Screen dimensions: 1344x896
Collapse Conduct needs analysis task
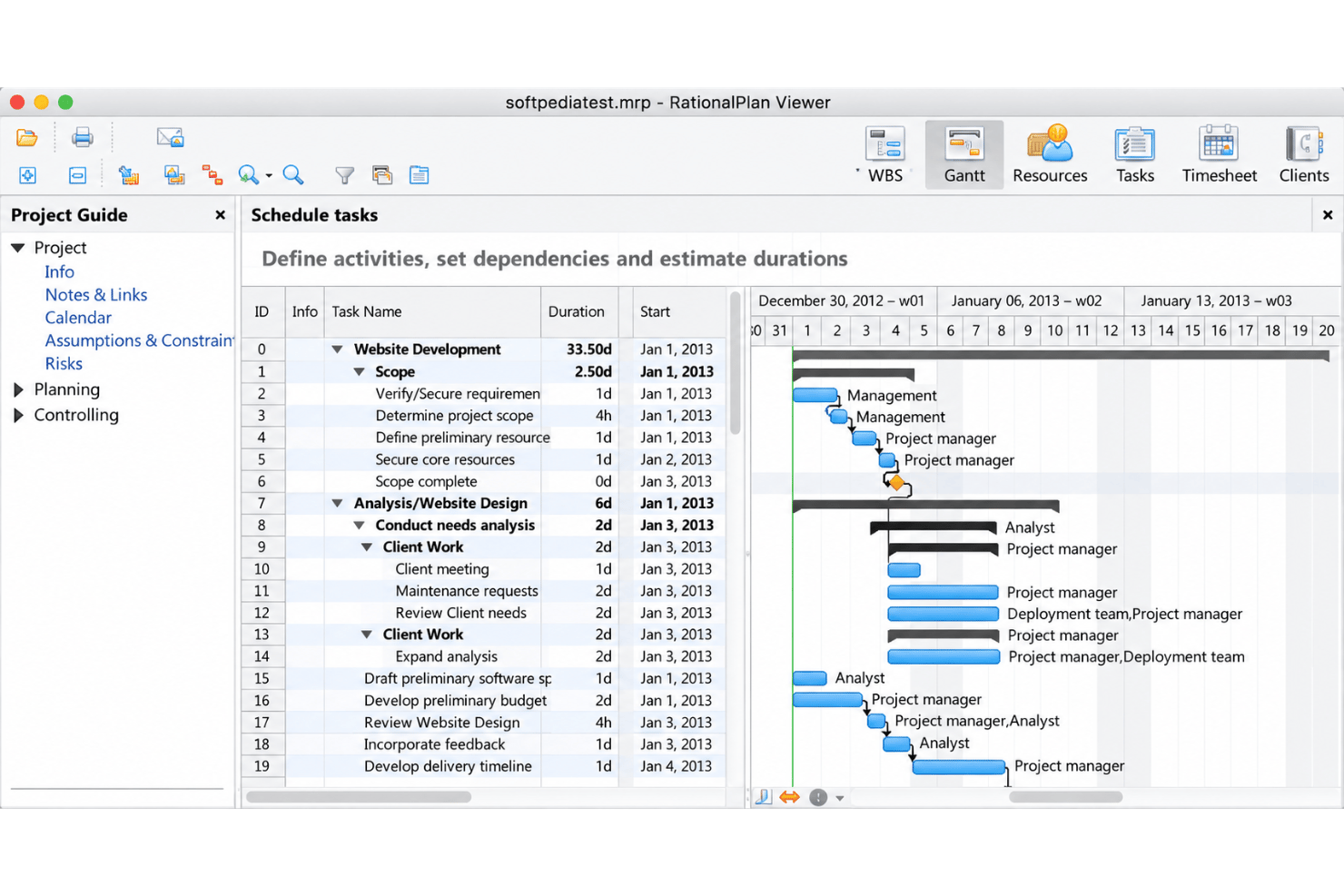point(360,526)
